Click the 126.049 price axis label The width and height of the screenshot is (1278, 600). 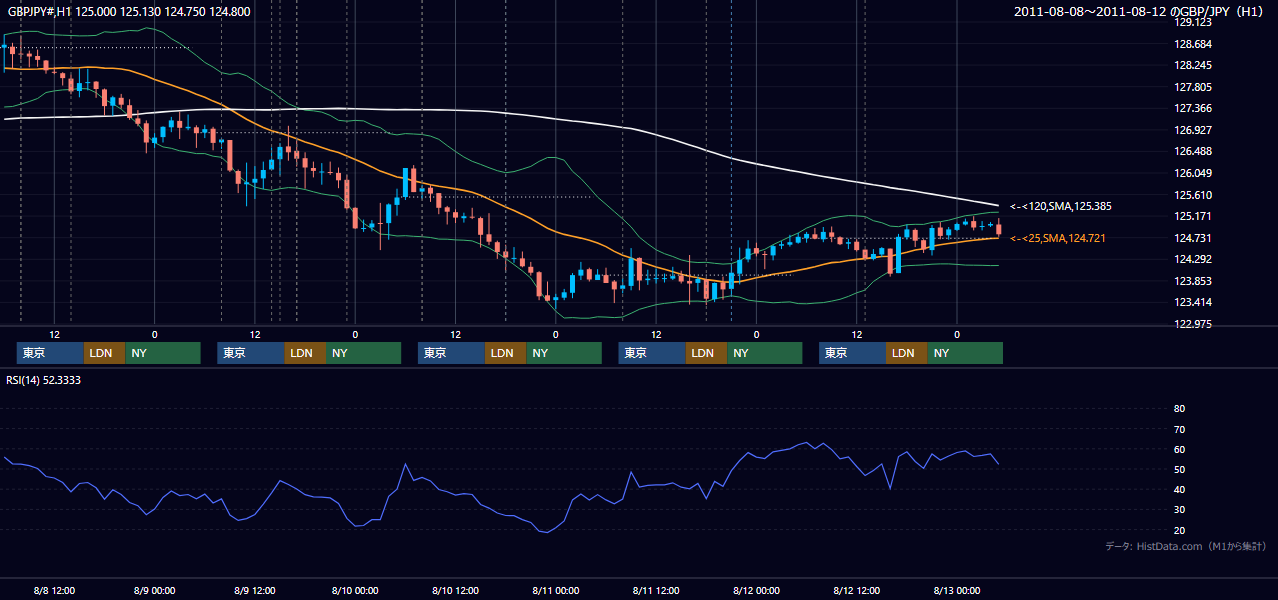click(1192, 173)
